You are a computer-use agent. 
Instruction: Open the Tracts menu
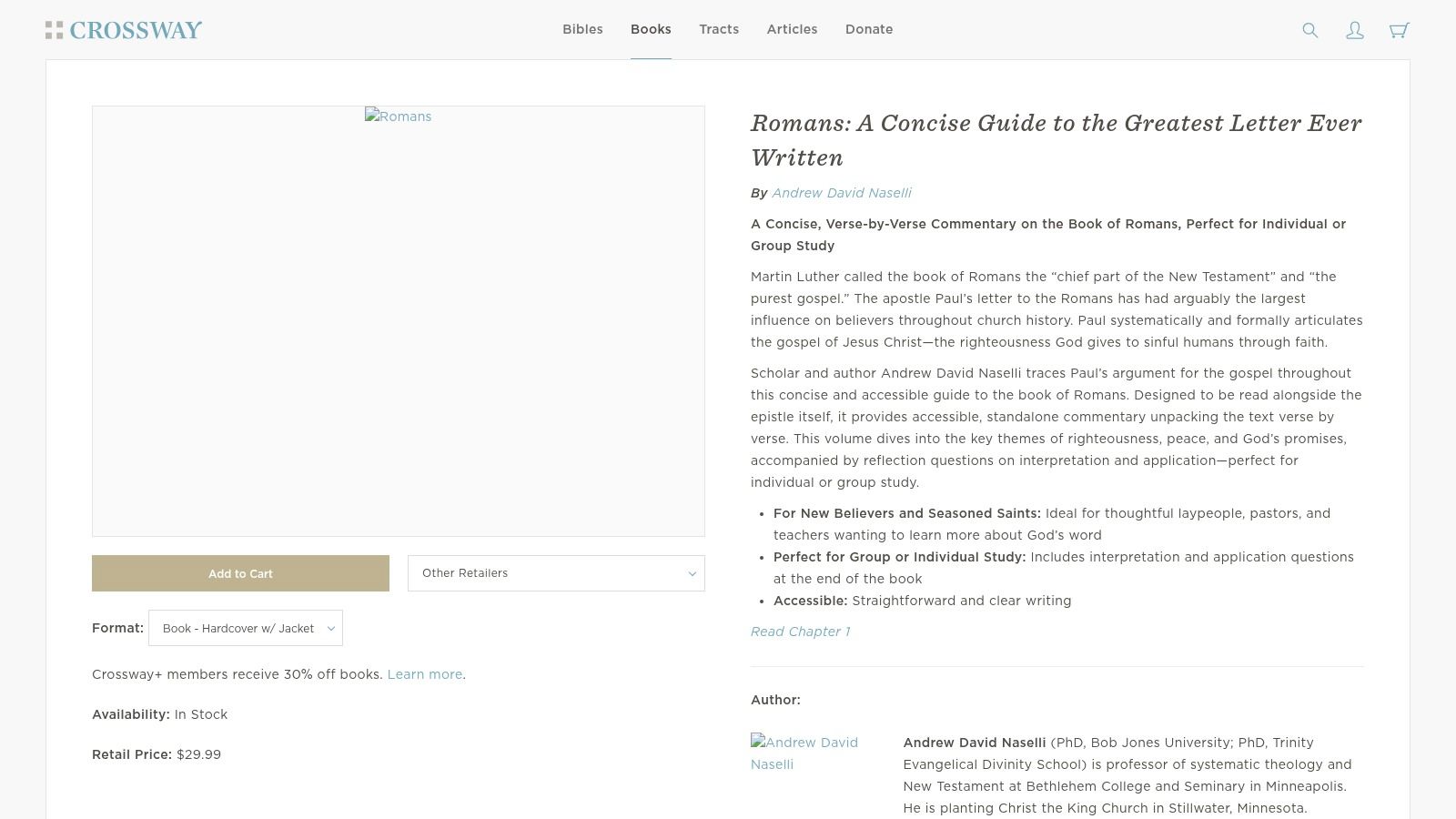click(719, 29)
